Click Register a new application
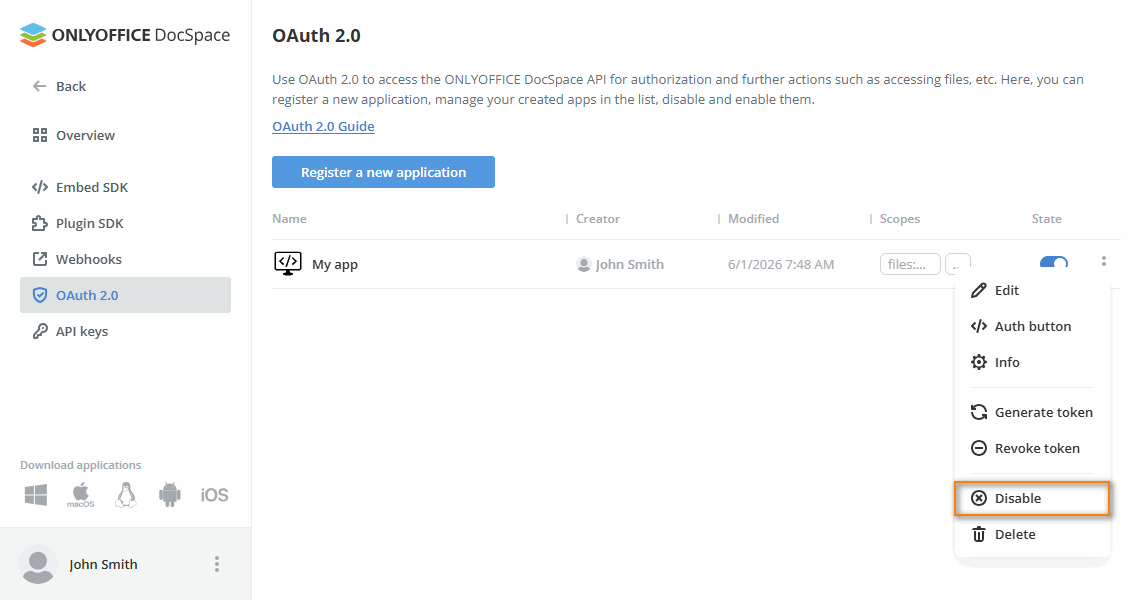The height and width of the screenshot is (600, 1144). click(383, 172)
